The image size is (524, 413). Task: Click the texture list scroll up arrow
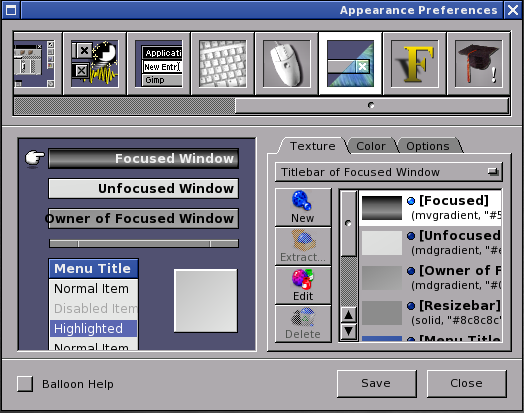tap(349, 315)
